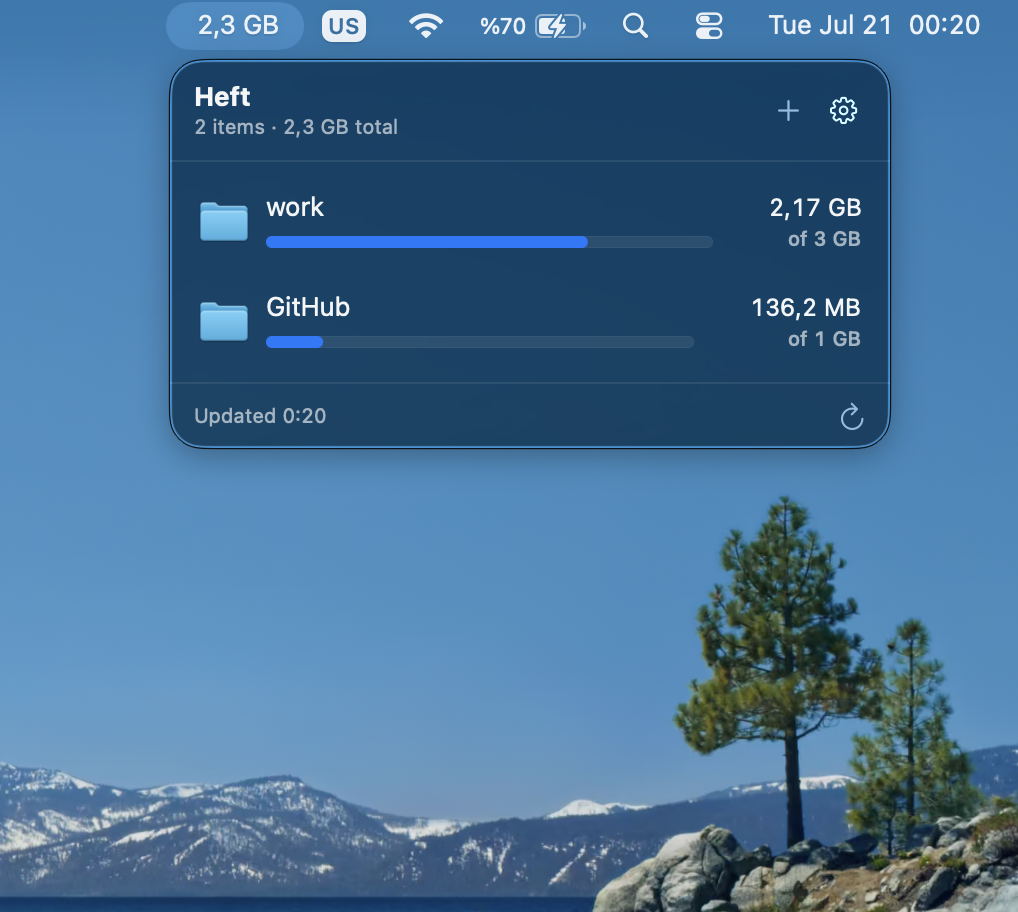Click the battery charging icon
The width and height of the screenshot is (1018, 912).
pos(560,26)
